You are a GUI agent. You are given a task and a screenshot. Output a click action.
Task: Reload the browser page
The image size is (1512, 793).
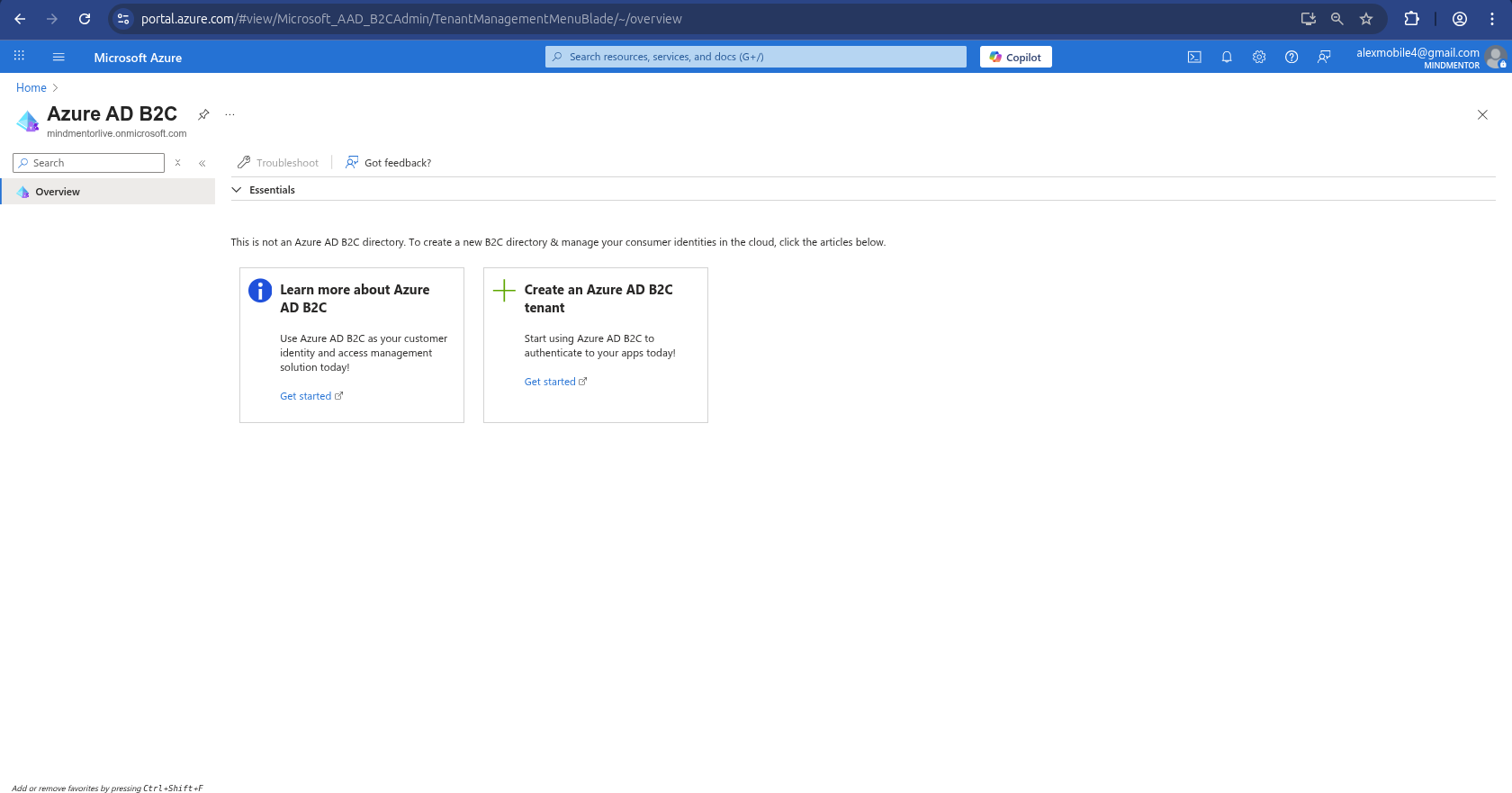point(85,19)
